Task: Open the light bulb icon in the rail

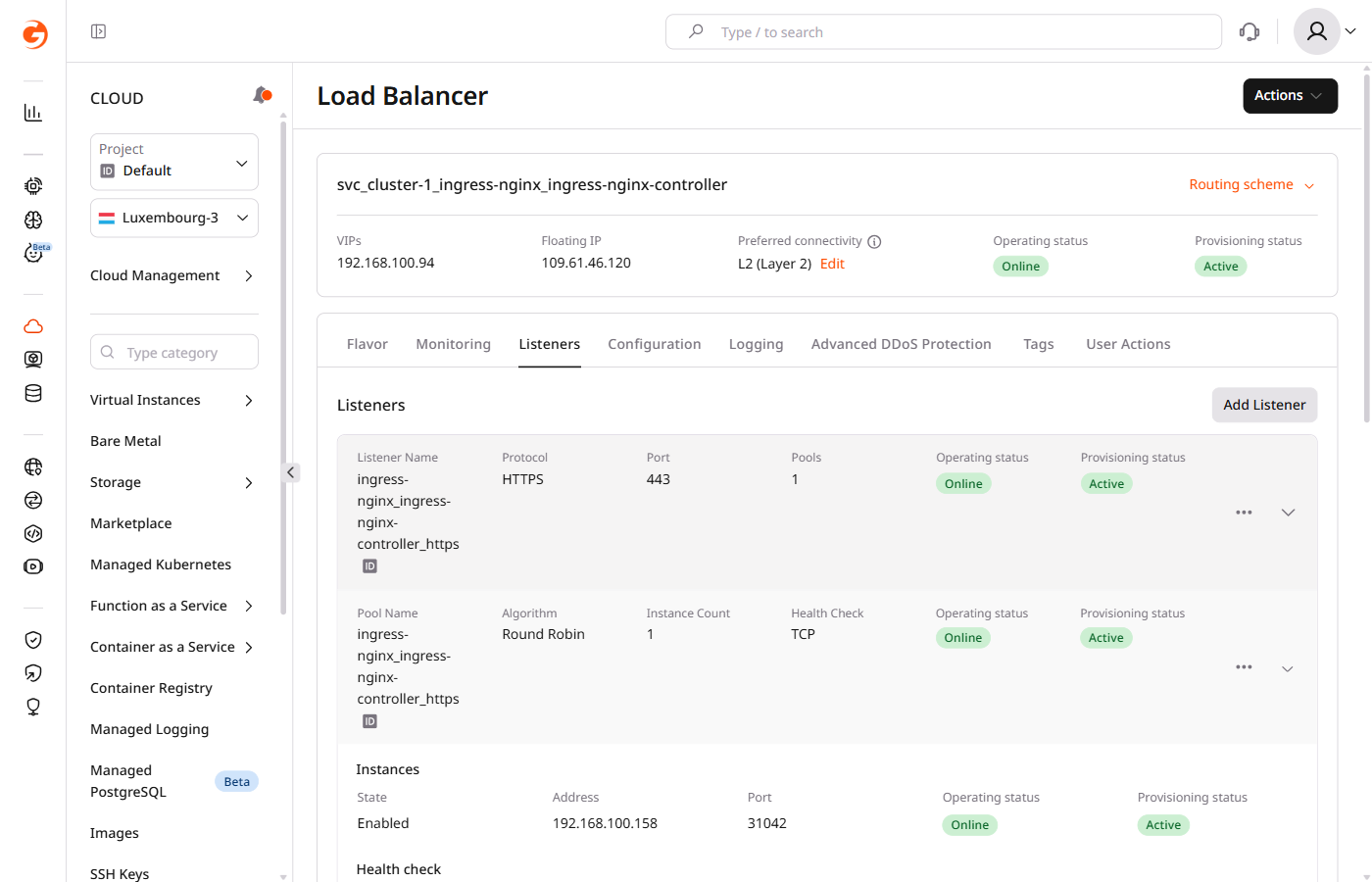Action: click(33, 707)
